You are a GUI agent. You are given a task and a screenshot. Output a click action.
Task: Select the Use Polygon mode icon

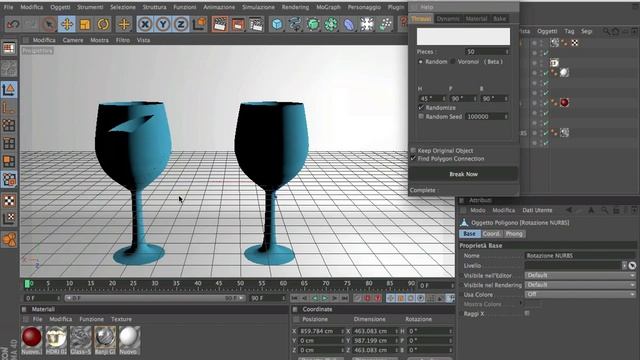pyautogui.click(x=9, y=161)
